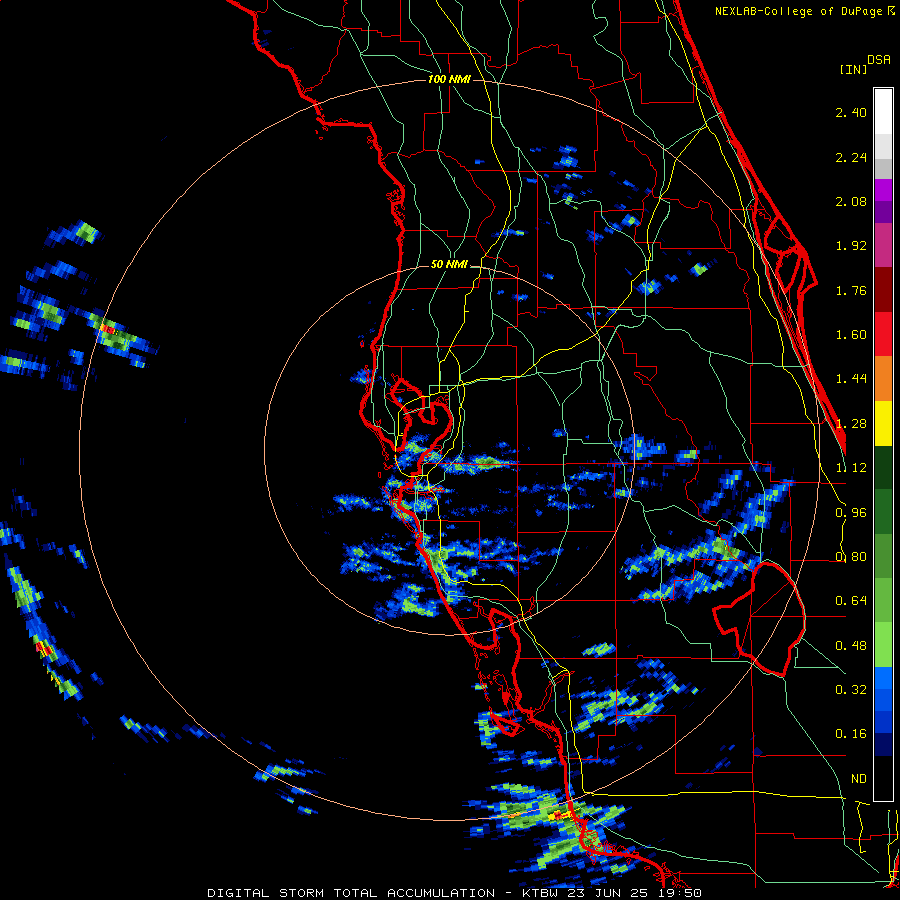Click the [IN] units label

point(853,69)
